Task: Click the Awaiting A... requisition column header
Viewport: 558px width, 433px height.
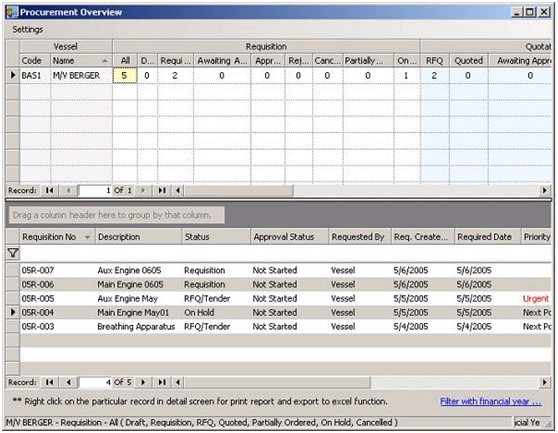Action: pos(222,61)
